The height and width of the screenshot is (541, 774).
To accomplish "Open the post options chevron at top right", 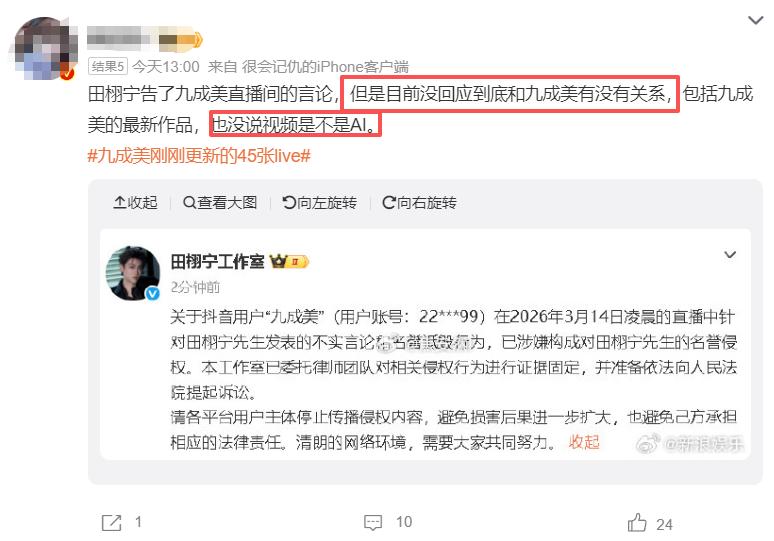I will 755,20.
